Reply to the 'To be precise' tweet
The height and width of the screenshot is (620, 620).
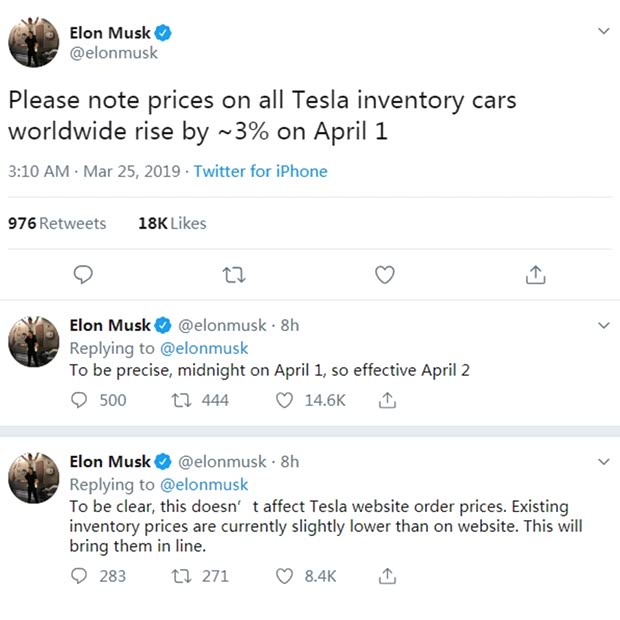(81, 400)
